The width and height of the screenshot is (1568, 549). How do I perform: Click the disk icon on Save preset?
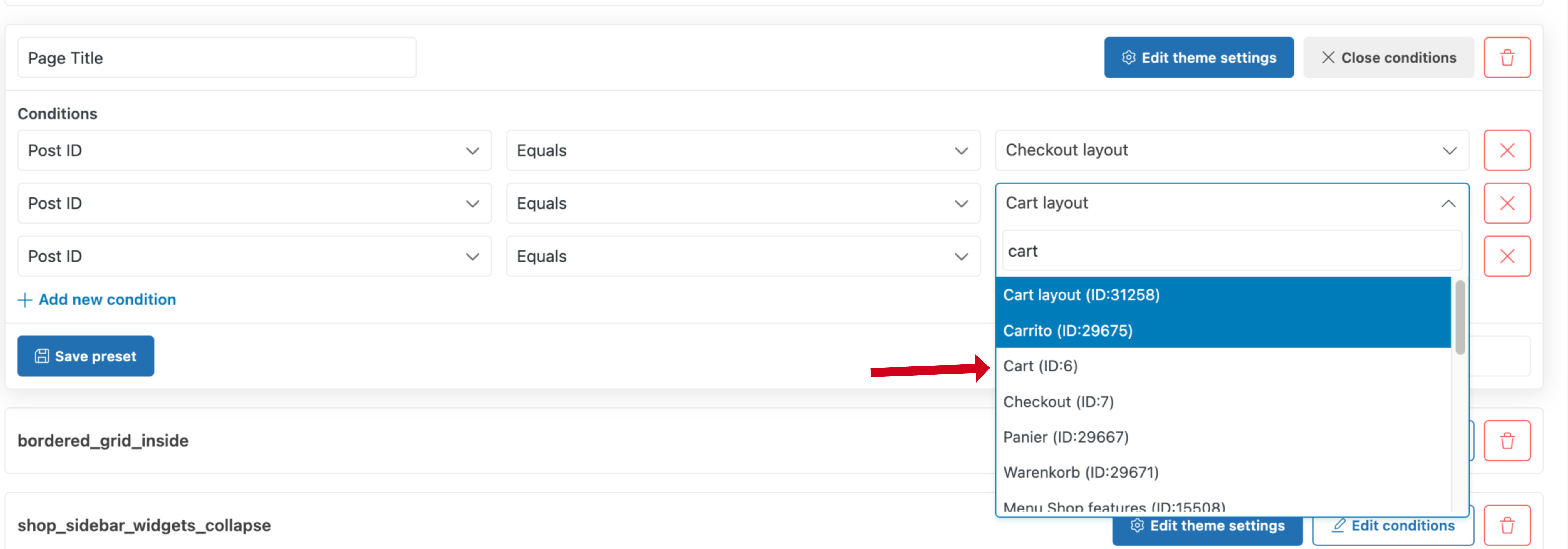click(41, 356)
